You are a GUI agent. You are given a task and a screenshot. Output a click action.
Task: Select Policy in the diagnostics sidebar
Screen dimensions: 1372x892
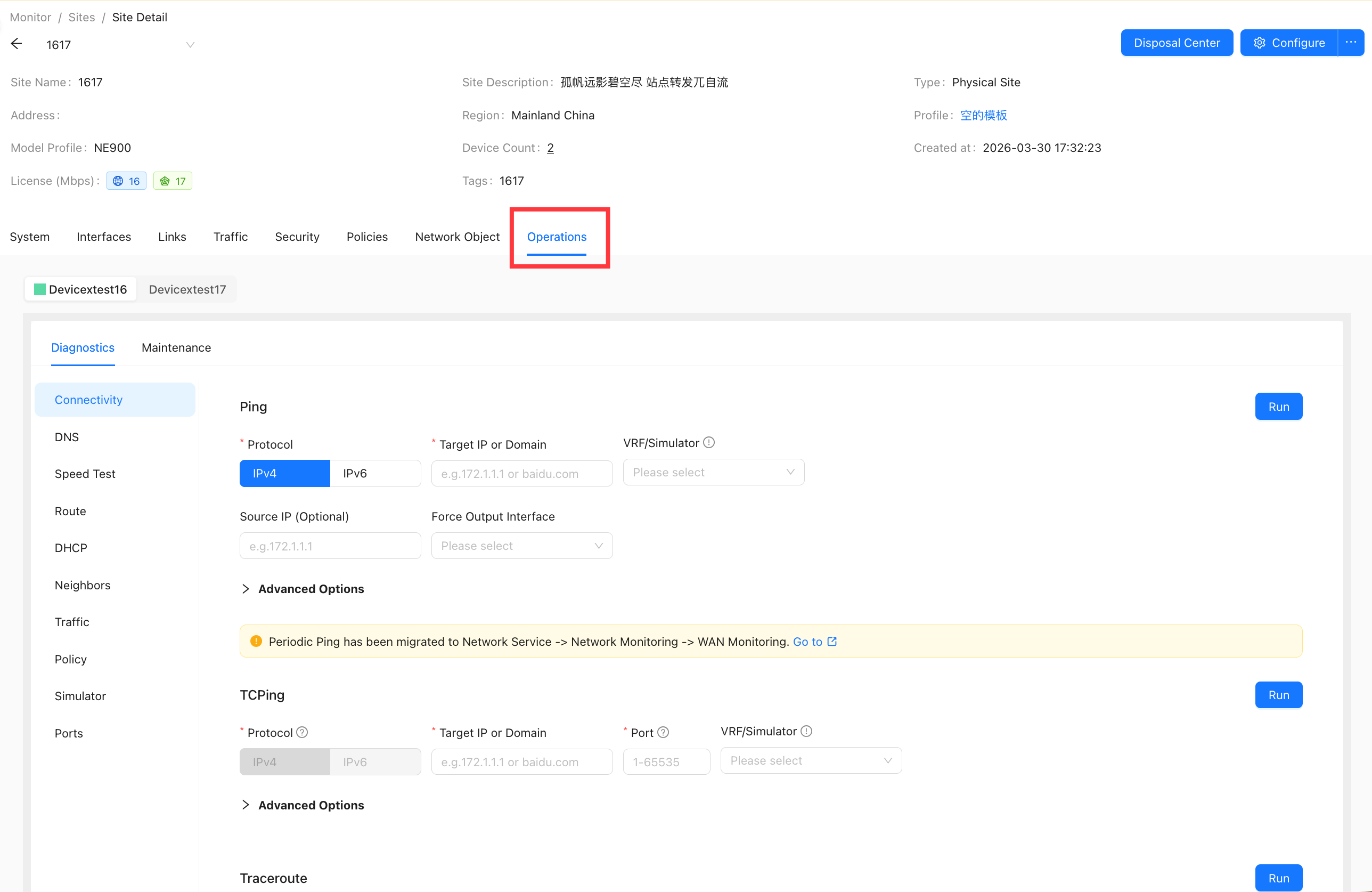pyautogui.click(x=115, y=659)
